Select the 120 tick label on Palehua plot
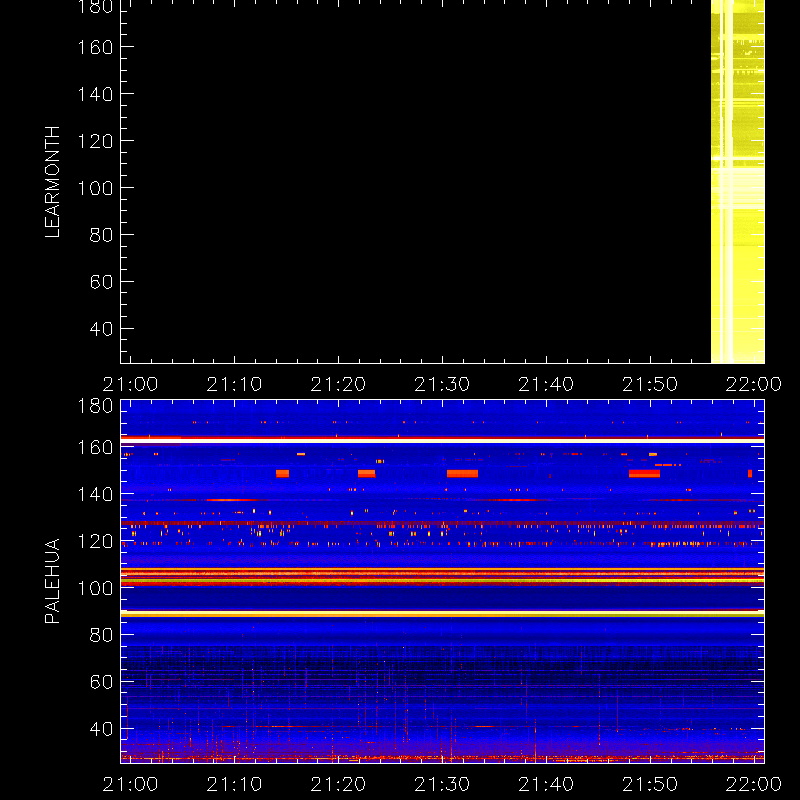Viewport: 800px width, 800px height. 95,541
